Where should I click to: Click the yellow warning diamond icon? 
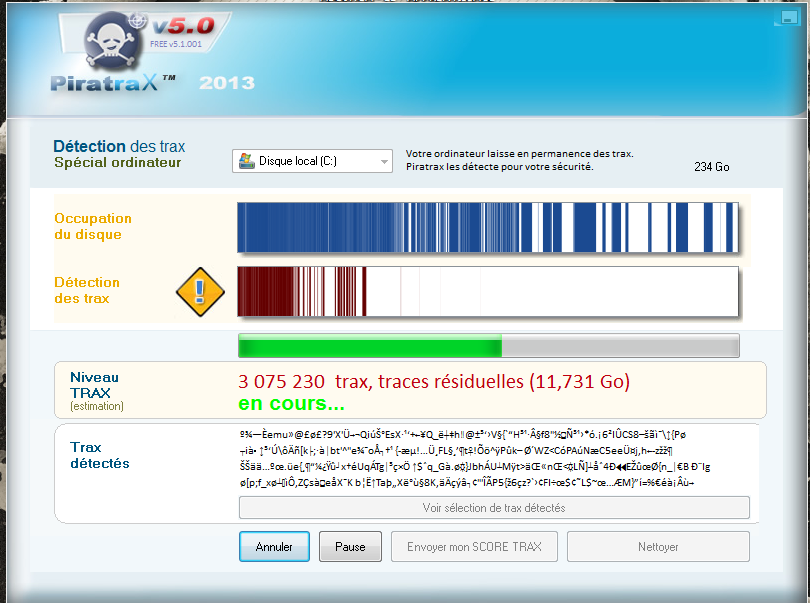(200, 292)
